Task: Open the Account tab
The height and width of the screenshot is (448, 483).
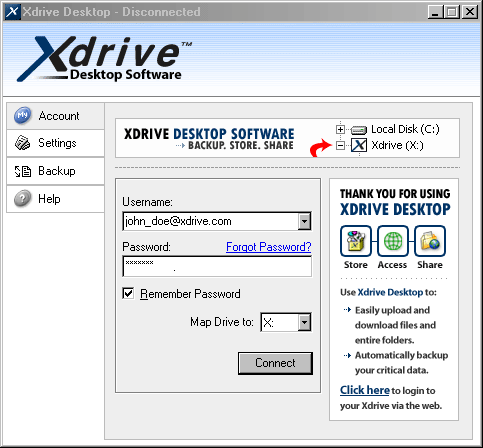Action: pyautogui.click(x=55, y=116)
